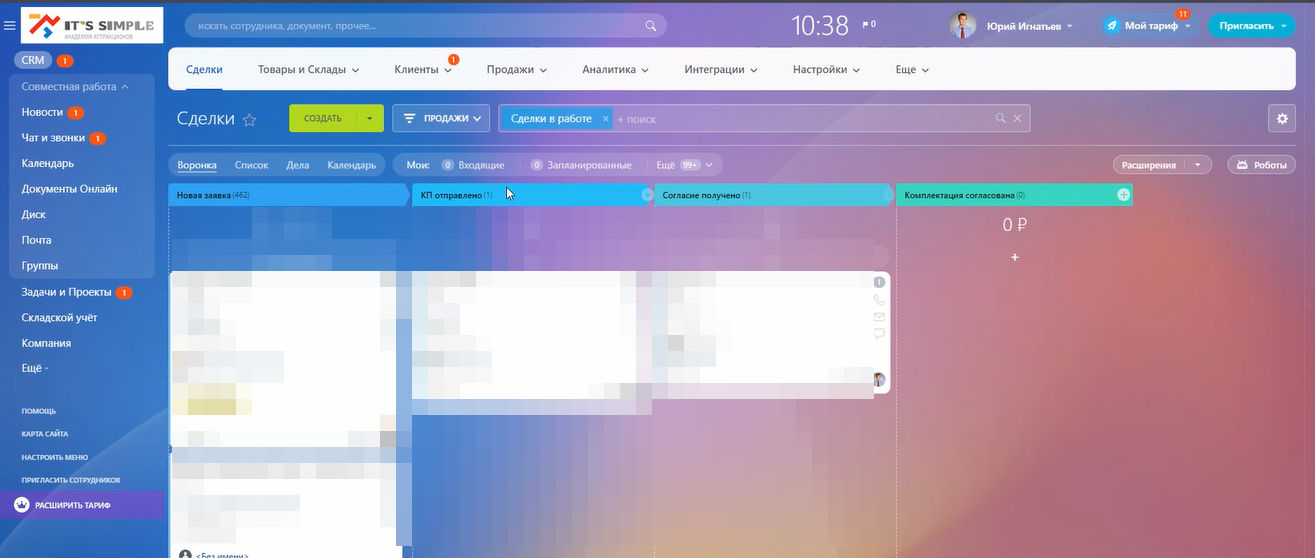Quick-add a deal in Комплектация согласована column

point(1014,258)
